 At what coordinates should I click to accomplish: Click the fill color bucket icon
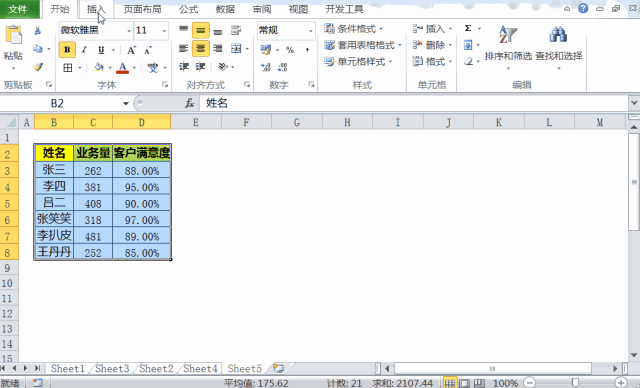pos(98,67)
